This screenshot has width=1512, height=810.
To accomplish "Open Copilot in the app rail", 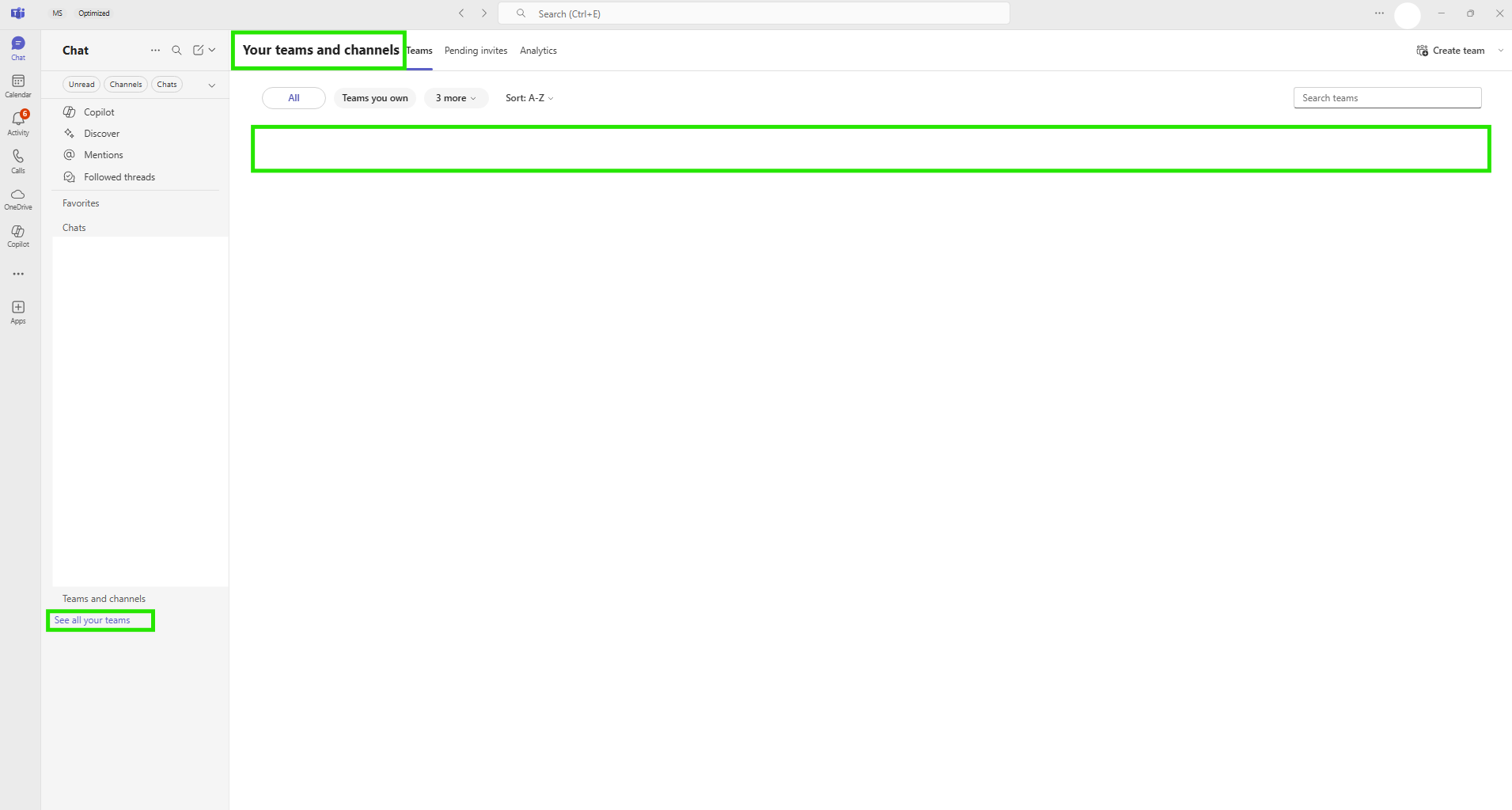I will (18, 236).
